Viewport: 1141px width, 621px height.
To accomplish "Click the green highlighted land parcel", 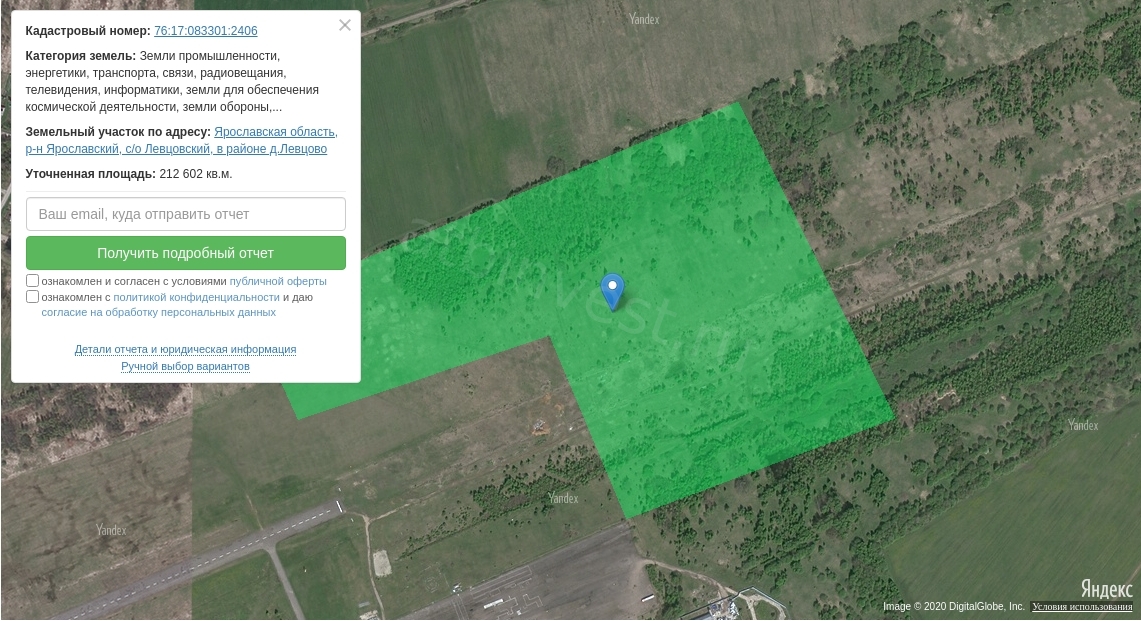I will tap(720, 400).
